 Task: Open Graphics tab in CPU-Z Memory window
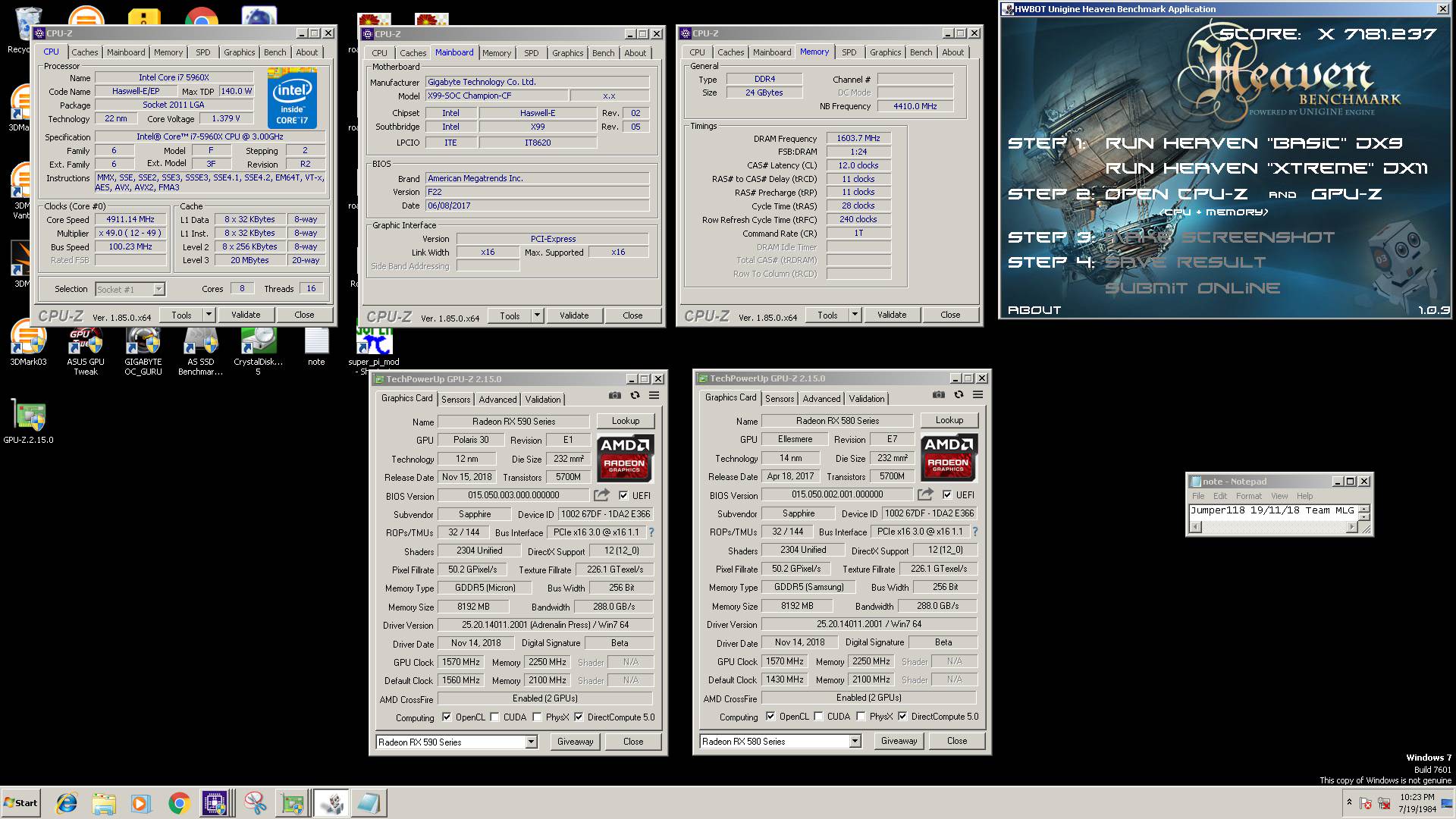click(886, 52)
